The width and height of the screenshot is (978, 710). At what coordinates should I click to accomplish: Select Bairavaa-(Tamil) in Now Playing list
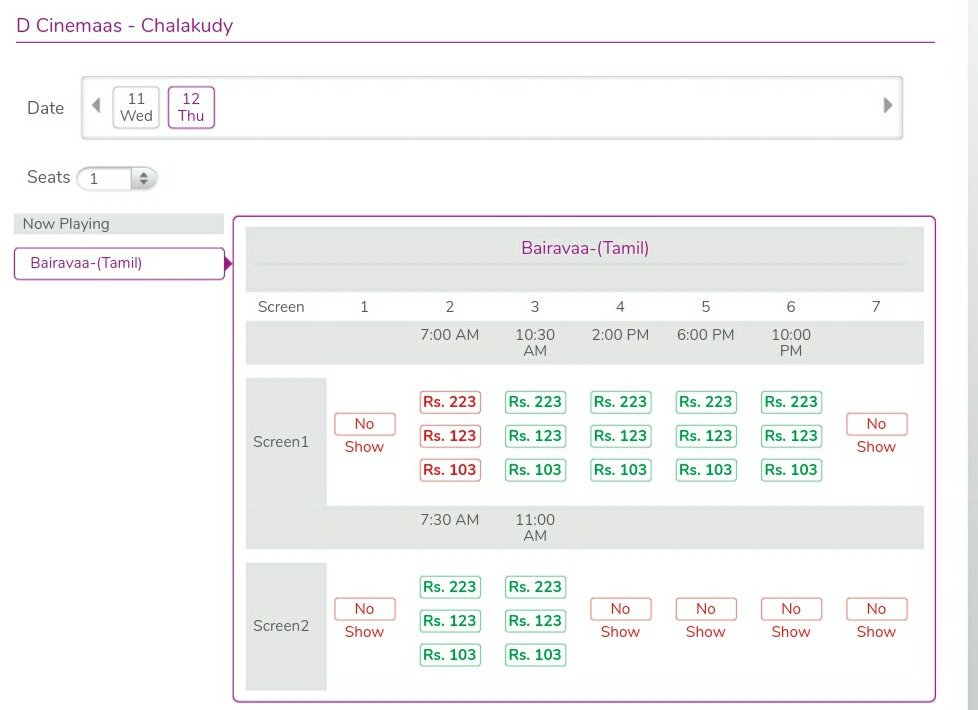click(x=119, y=263)
